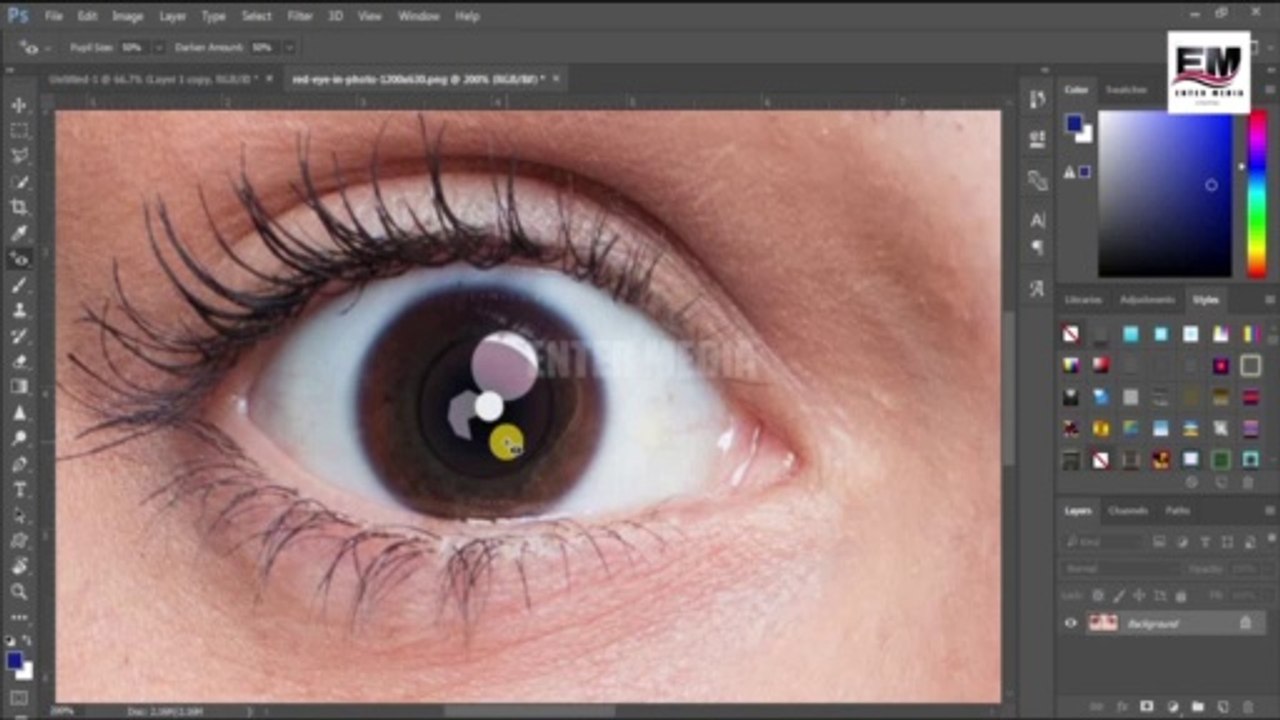Hide the Background layer

[1071, 623]
